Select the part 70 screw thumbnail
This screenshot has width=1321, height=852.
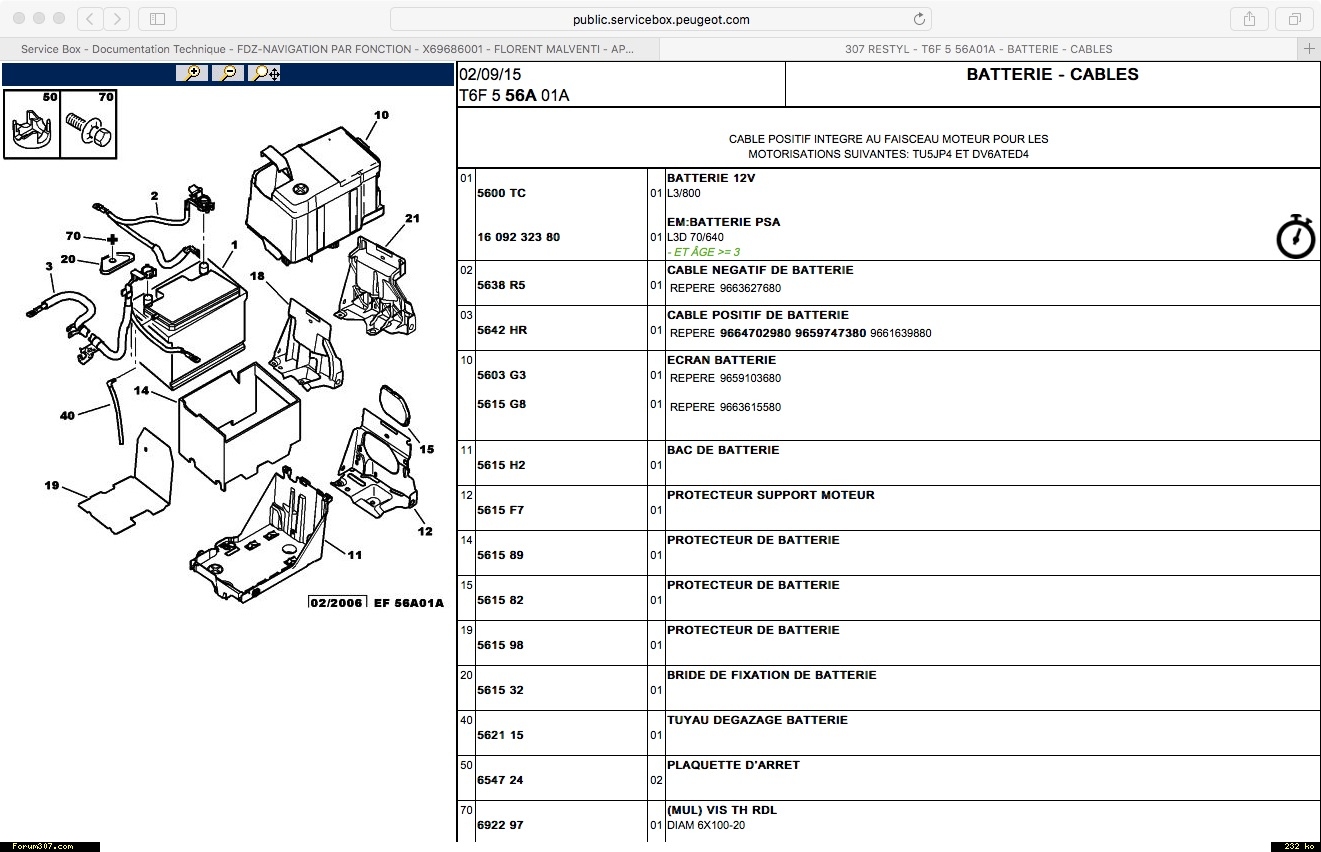tap(88, 124)
